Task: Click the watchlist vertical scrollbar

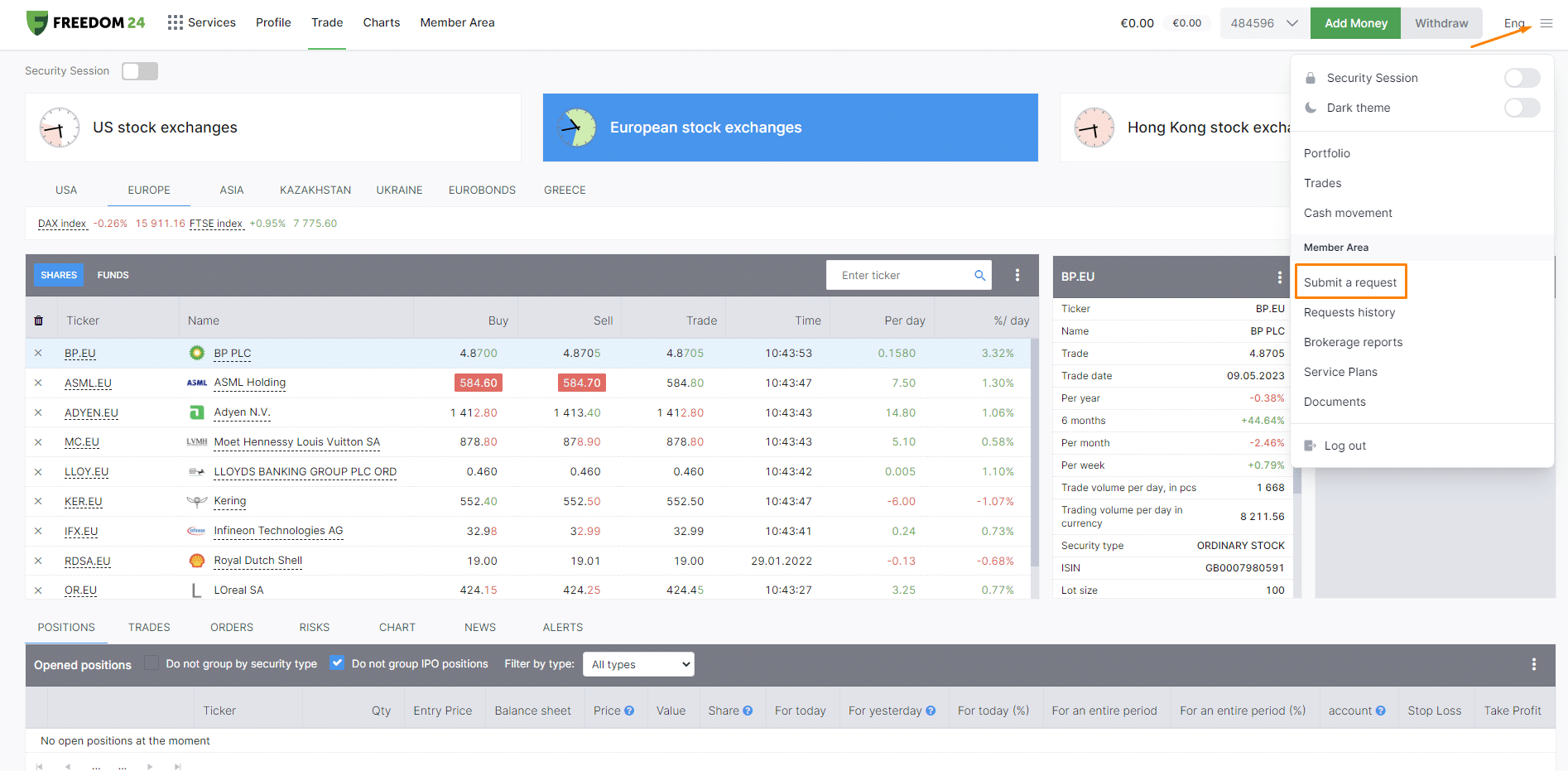Action: pos(1034,451)
